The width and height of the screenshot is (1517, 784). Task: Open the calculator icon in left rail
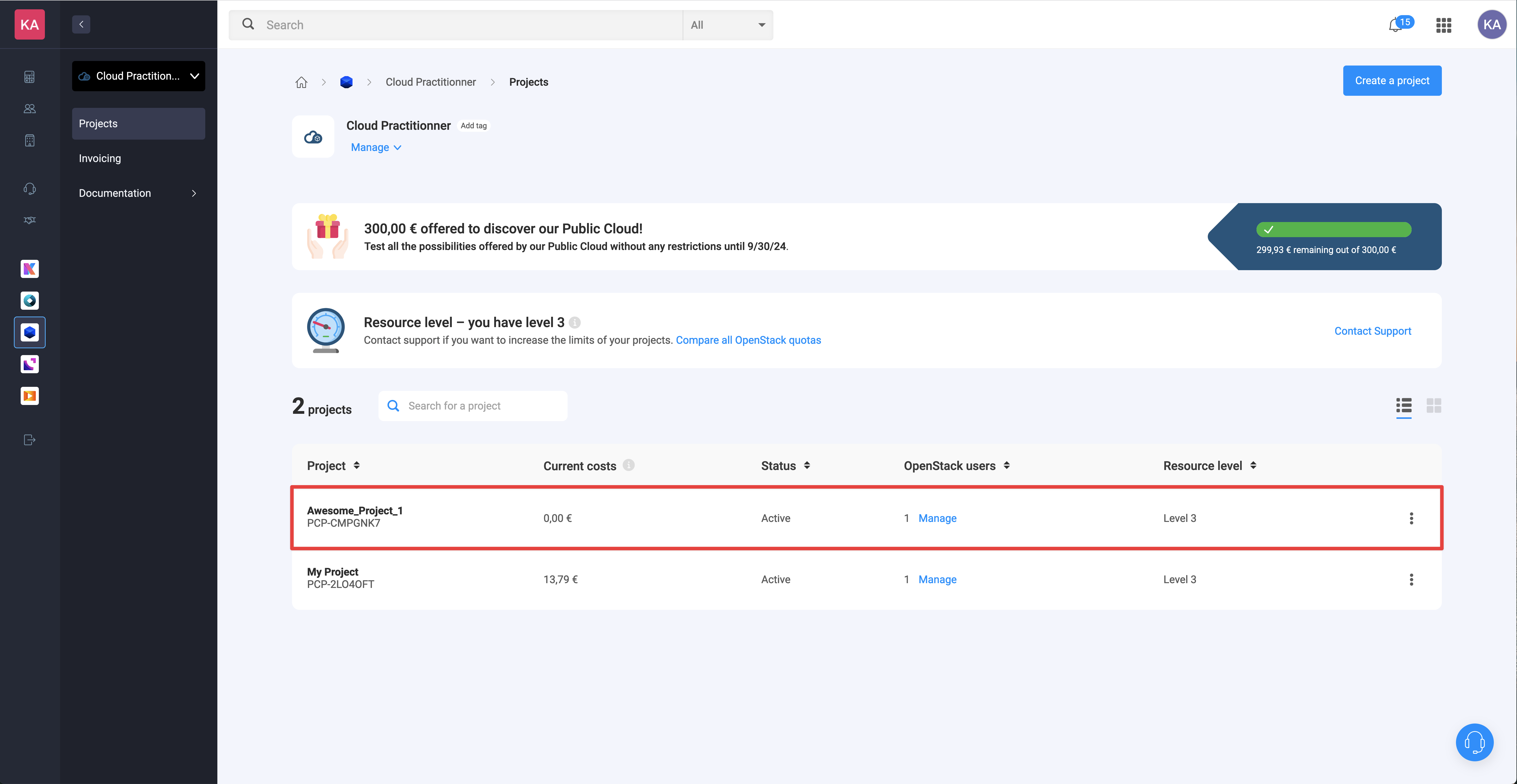(30, 77)
